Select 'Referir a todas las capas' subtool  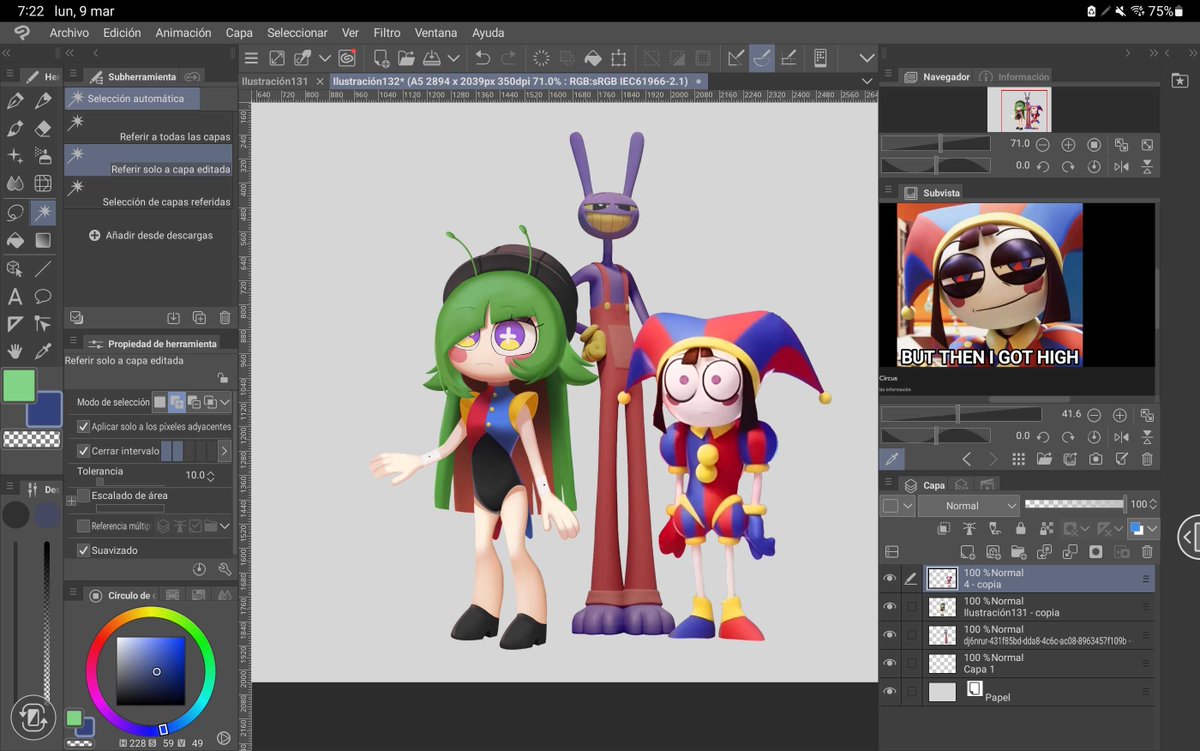tap(148, 126)
